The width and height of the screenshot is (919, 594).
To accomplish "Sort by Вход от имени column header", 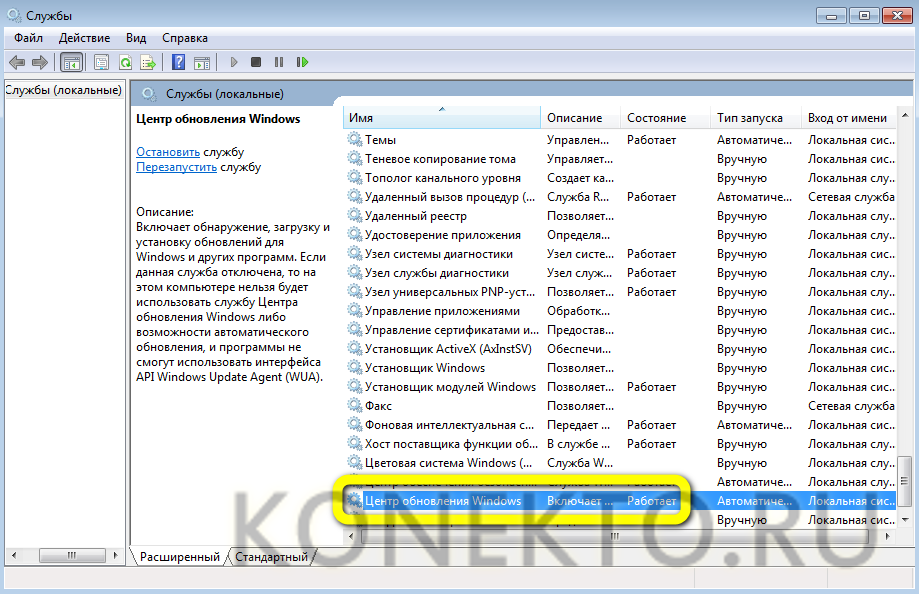I will [848, 118].
